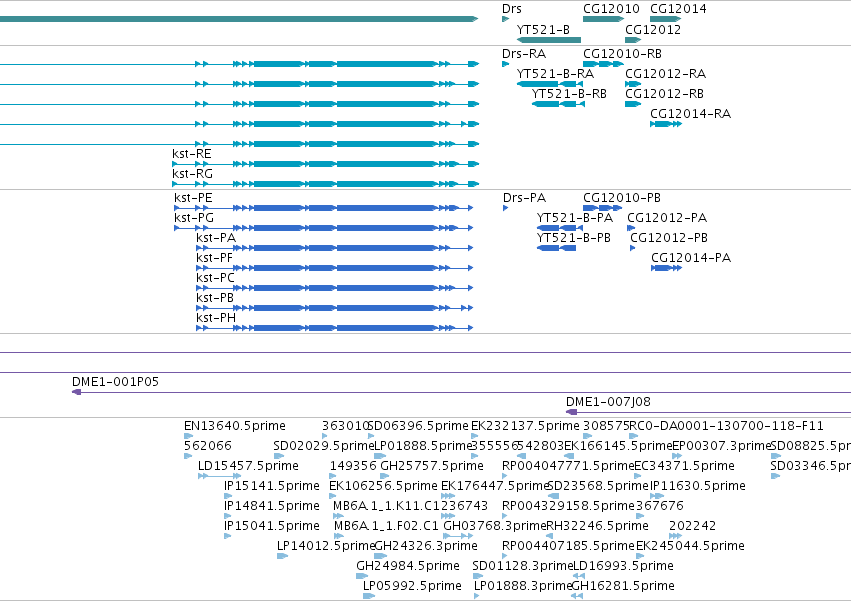
Task: Select the LP01888.3prime EST label
Action: pyautogui.click(x=523, y=586)
